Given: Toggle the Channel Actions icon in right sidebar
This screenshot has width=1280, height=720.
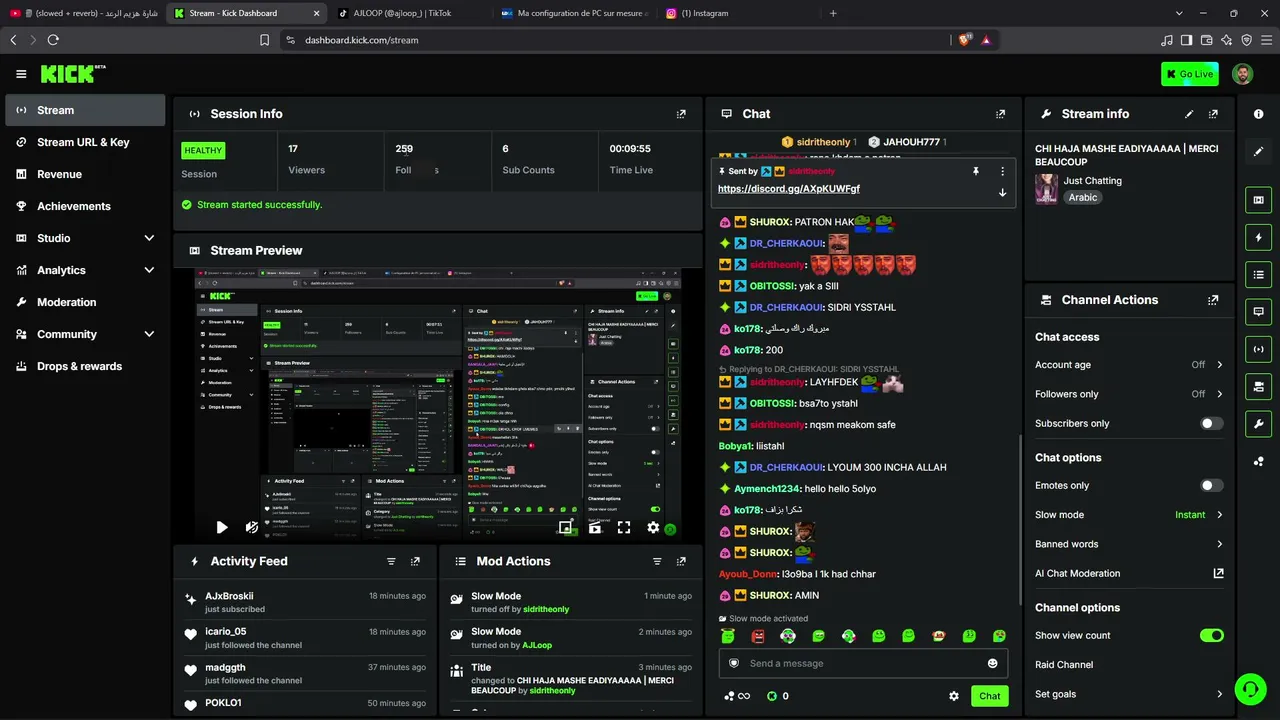Looking at the screenshot, I should click(x=1258, y=386).
